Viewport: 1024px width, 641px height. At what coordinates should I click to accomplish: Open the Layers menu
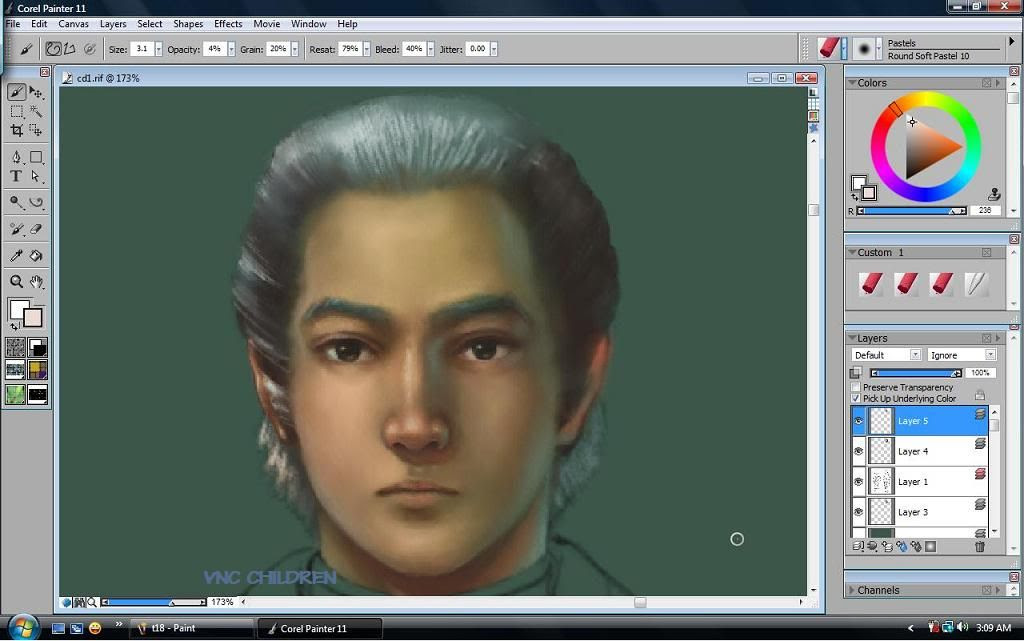click(113, 23)
